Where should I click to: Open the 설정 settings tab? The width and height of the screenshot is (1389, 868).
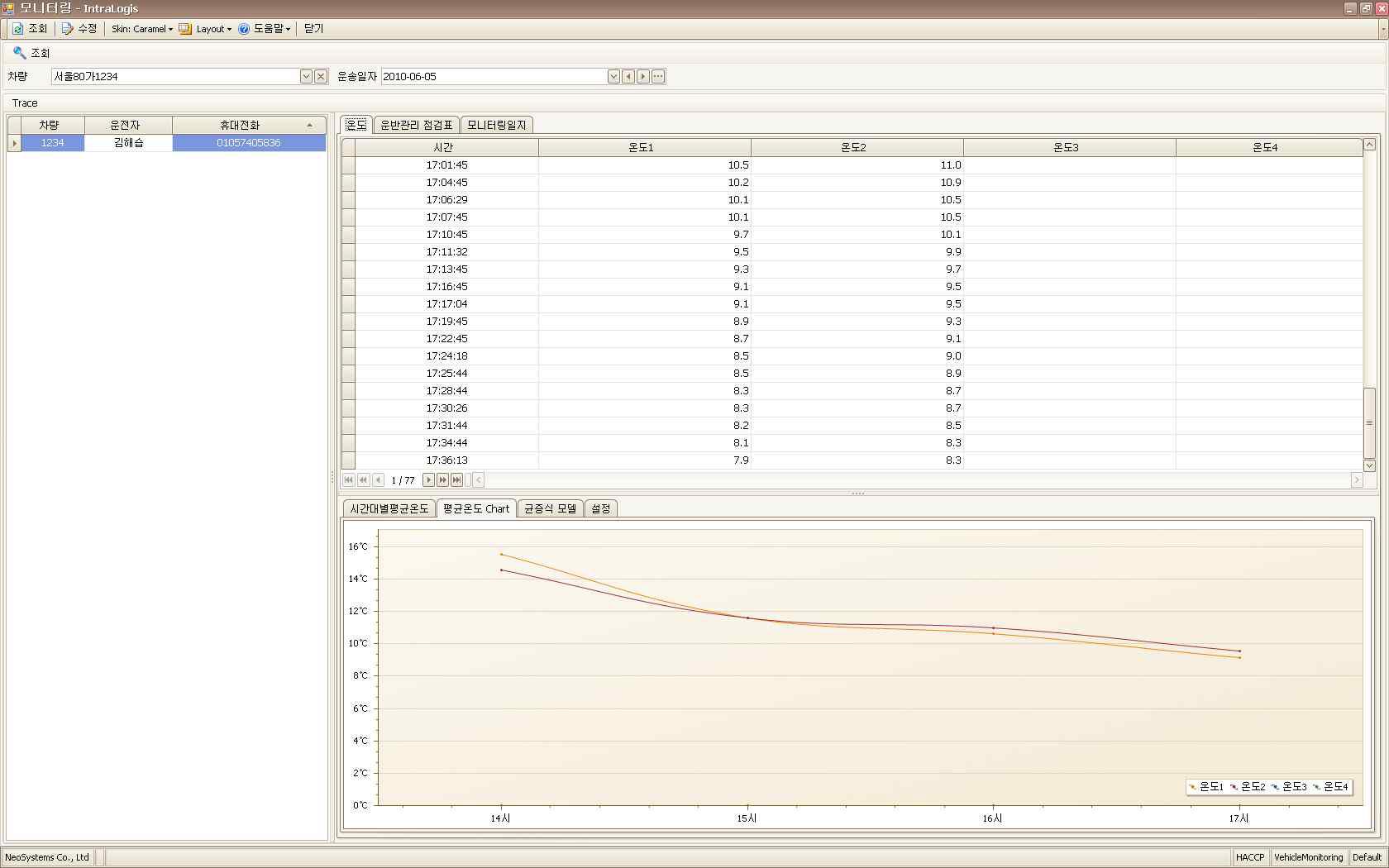pyautogui.click(x=601, y=508)
